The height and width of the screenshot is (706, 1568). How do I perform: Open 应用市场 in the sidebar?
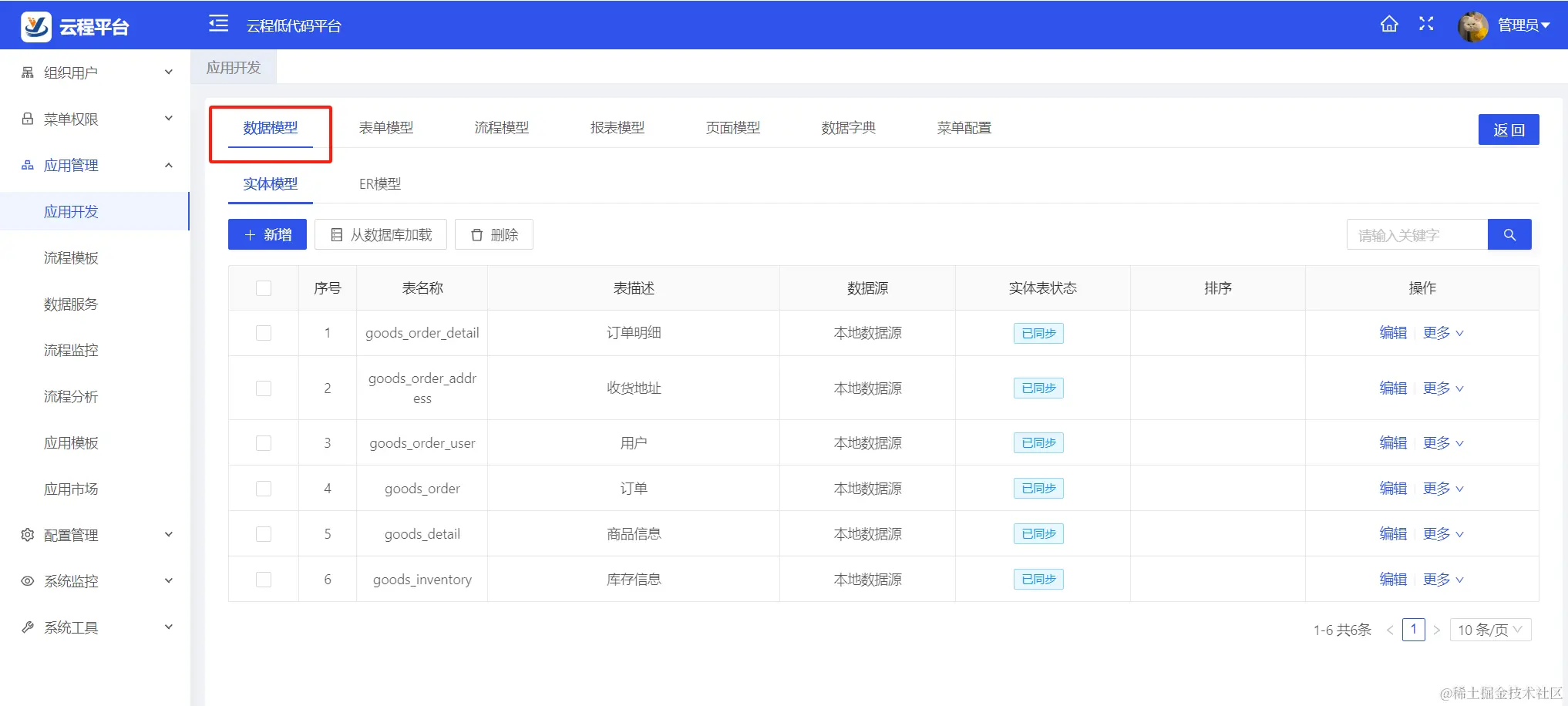click(x=71, y=489)
